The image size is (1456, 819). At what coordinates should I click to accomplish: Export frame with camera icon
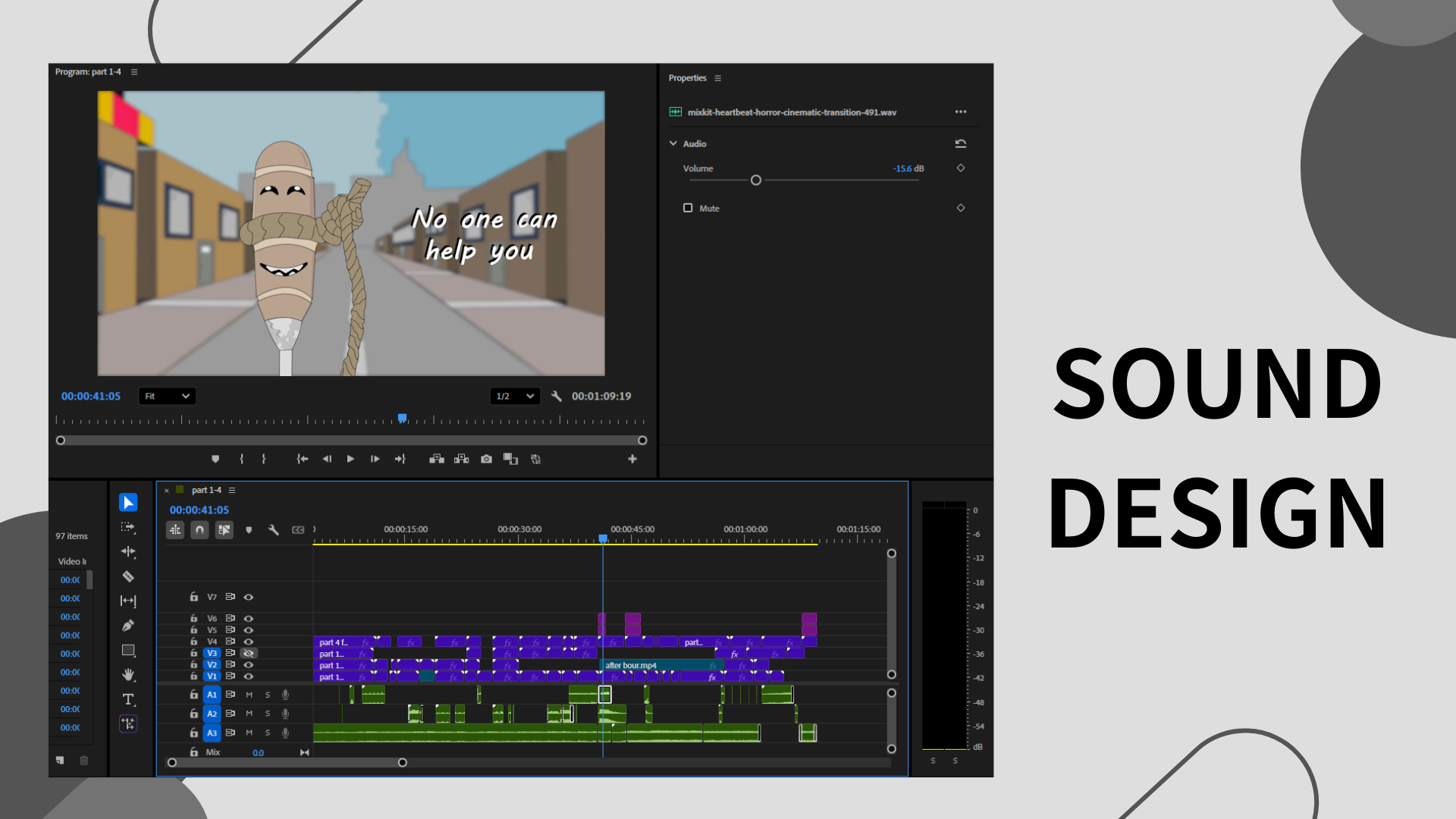tap(487, 460)
